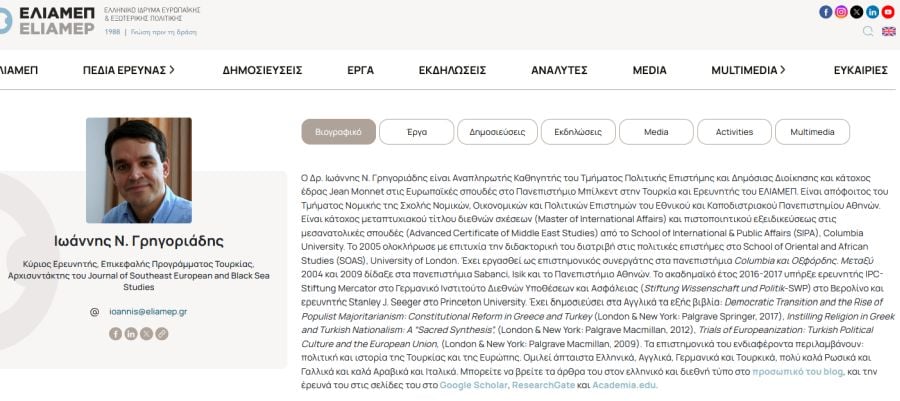Click the search magnifier icon

pos(868,32)
